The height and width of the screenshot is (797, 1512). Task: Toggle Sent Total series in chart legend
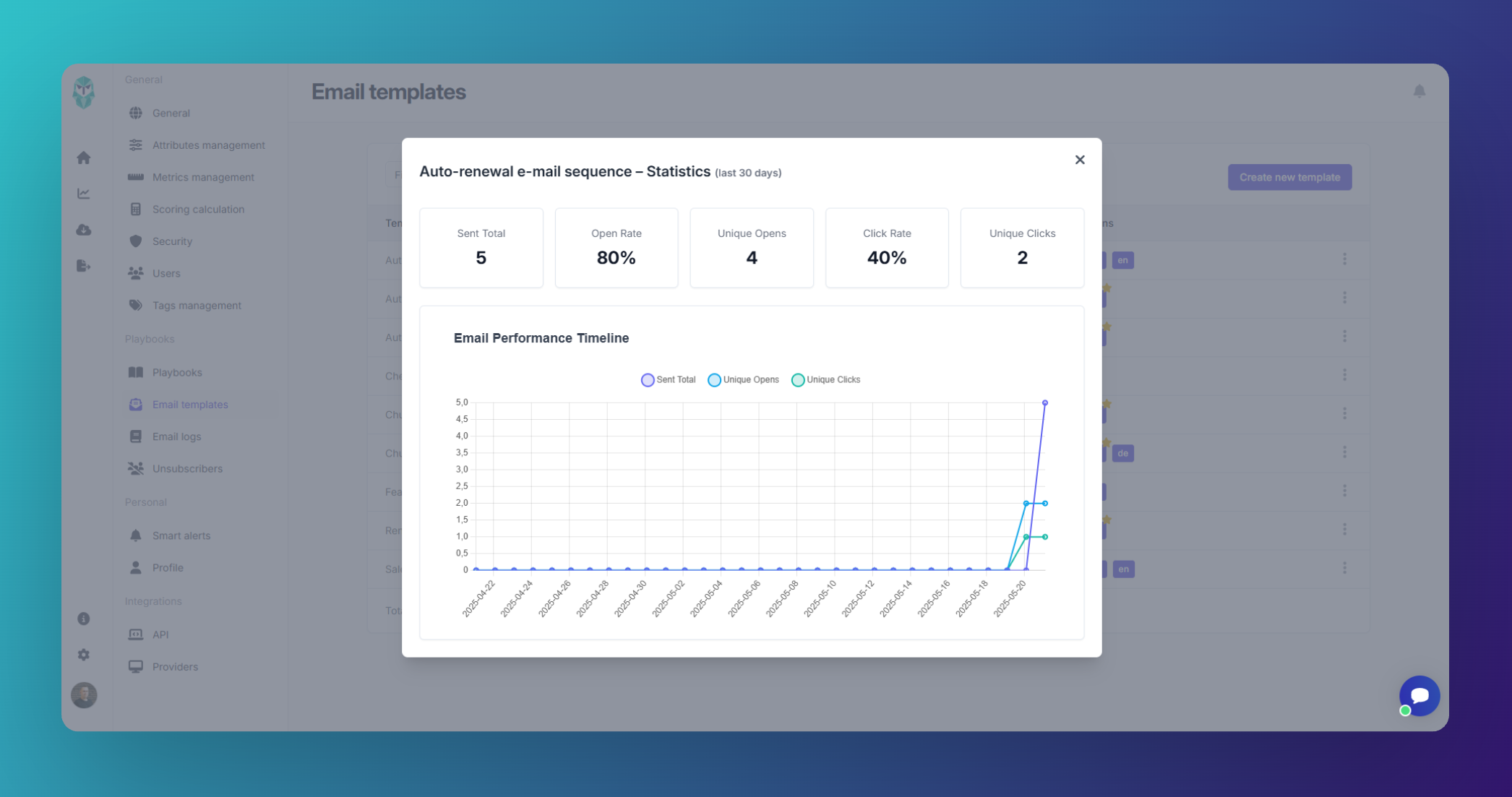coord(668,380)
